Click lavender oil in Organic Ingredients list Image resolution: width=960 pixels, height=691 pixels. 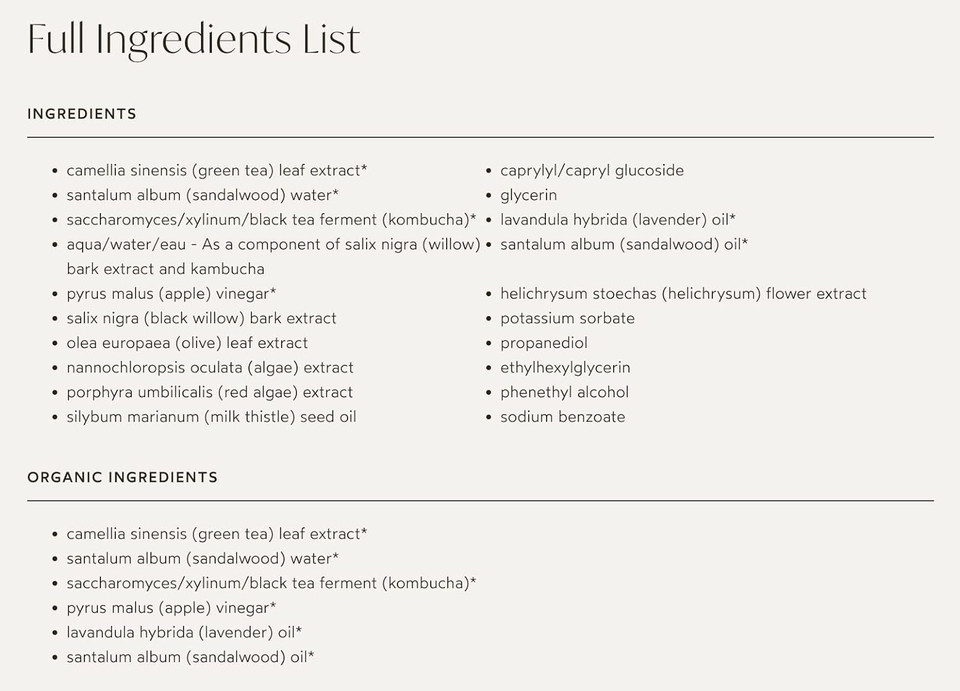(184, 632)
